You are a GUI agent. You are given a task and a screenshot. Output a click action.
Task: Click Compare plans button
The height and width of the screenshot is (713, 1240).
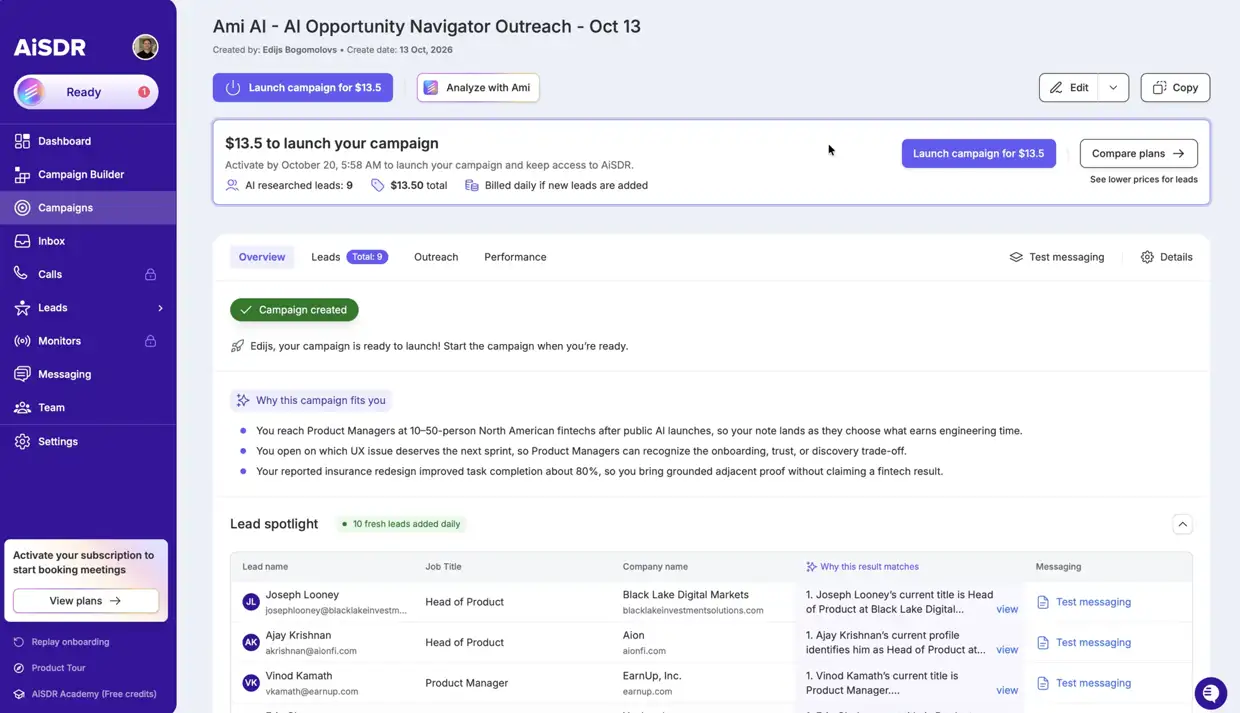point(1138,153)
